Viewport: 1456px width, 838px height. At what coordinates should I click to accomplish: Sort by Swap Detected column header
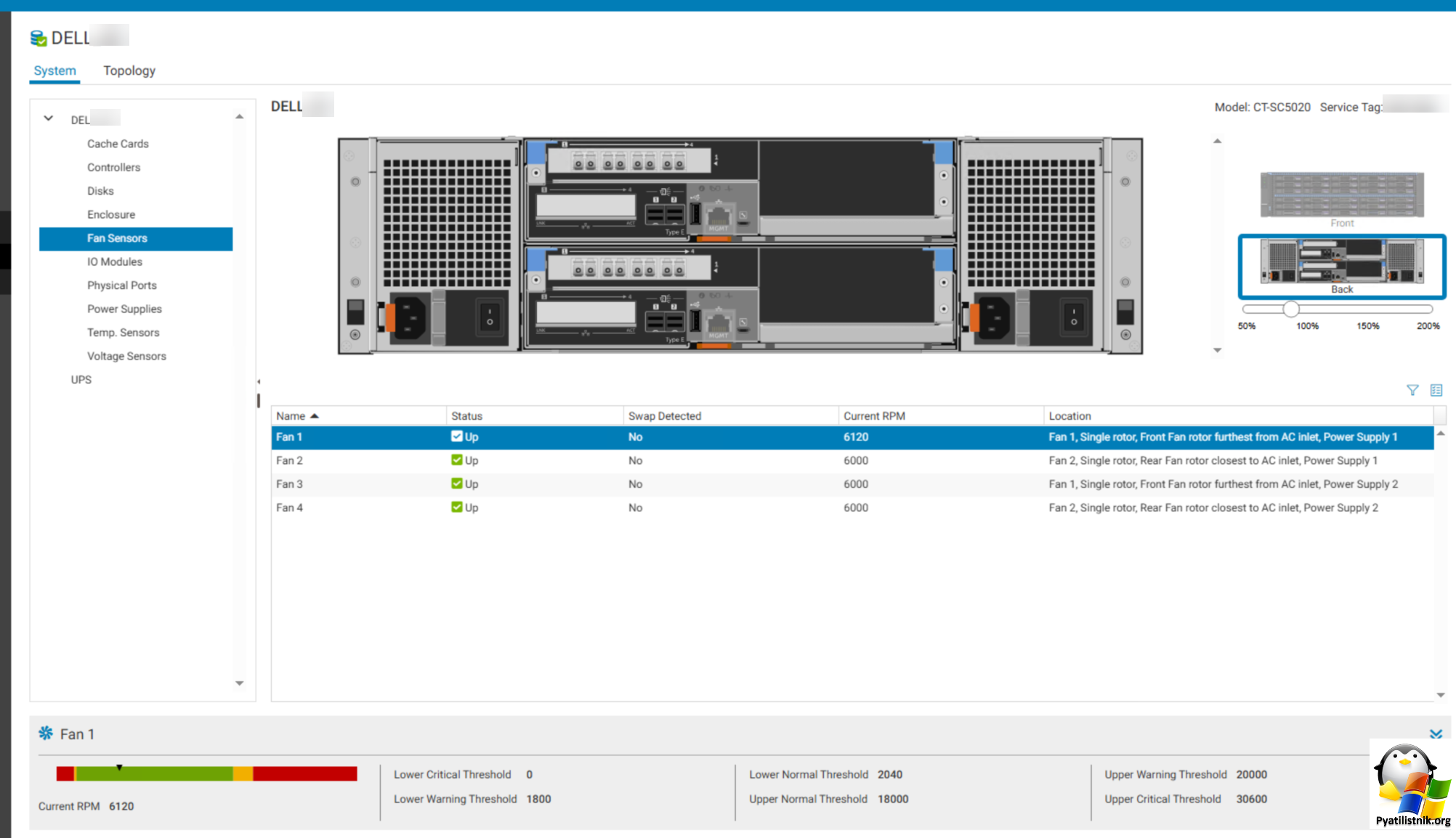coord(731,416)
